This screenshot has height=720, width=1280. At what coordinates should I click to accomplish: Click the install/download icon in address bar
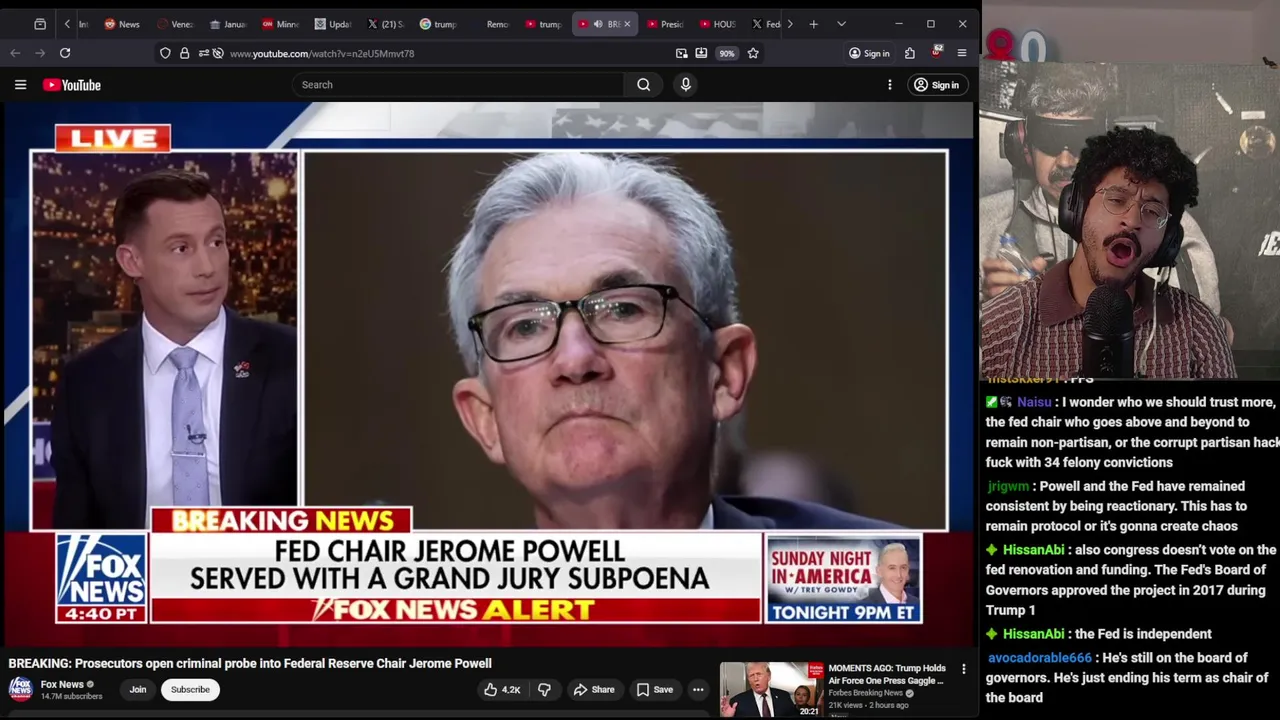click(x=701, y=53)
